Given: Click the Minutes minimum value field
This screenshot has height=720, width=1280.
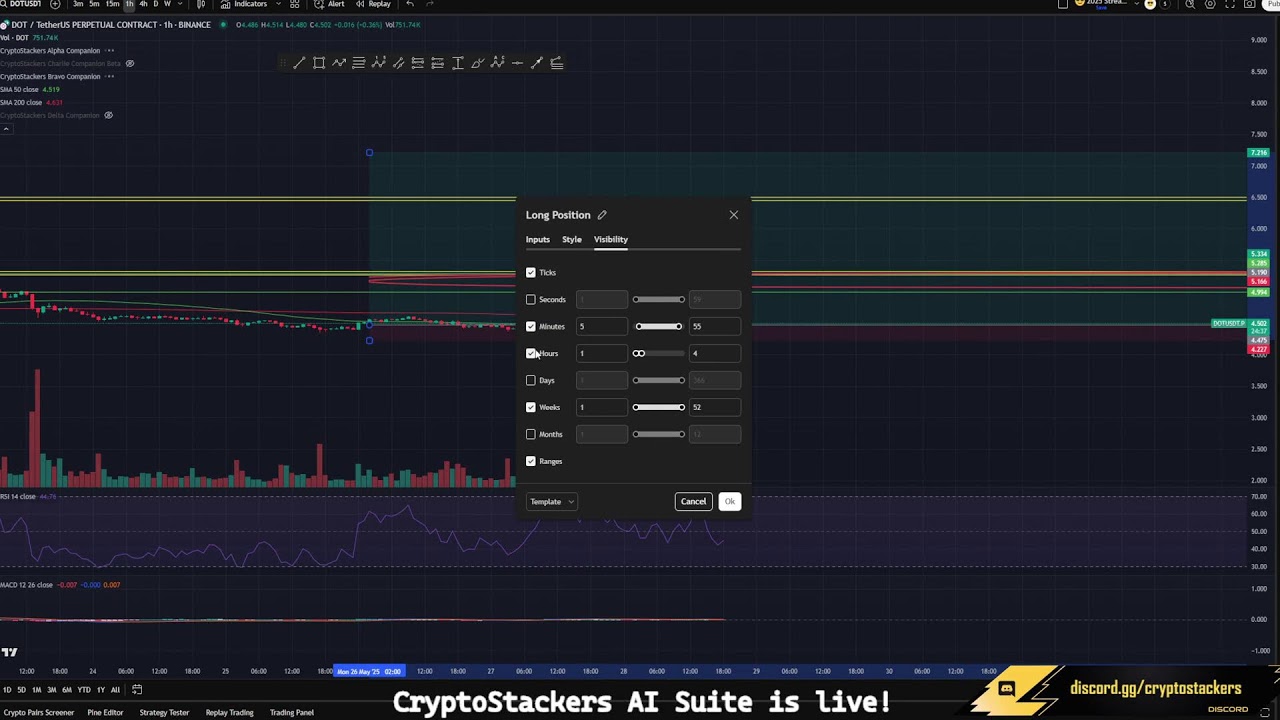Looking at the screenshot, I should coord(602,326).
